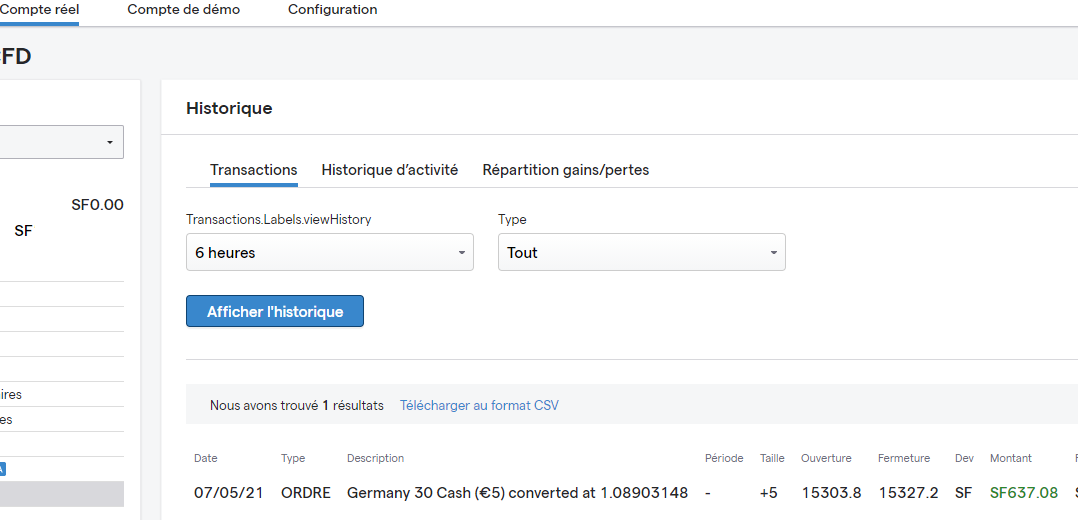
Task: Select the Transactions history tab
Action: (x=253, y=170)
